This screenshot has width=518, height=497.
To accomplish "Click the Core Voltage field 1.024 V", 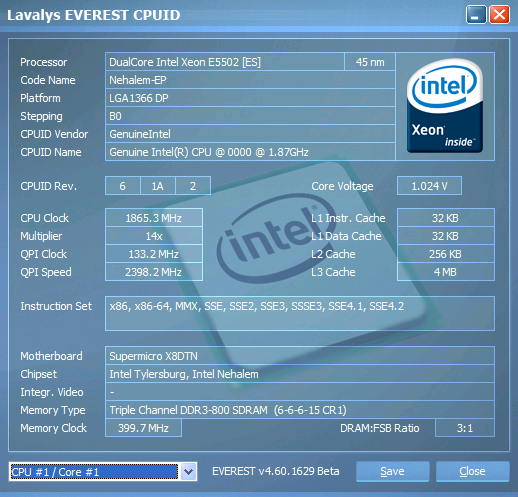I will [429, 186].
